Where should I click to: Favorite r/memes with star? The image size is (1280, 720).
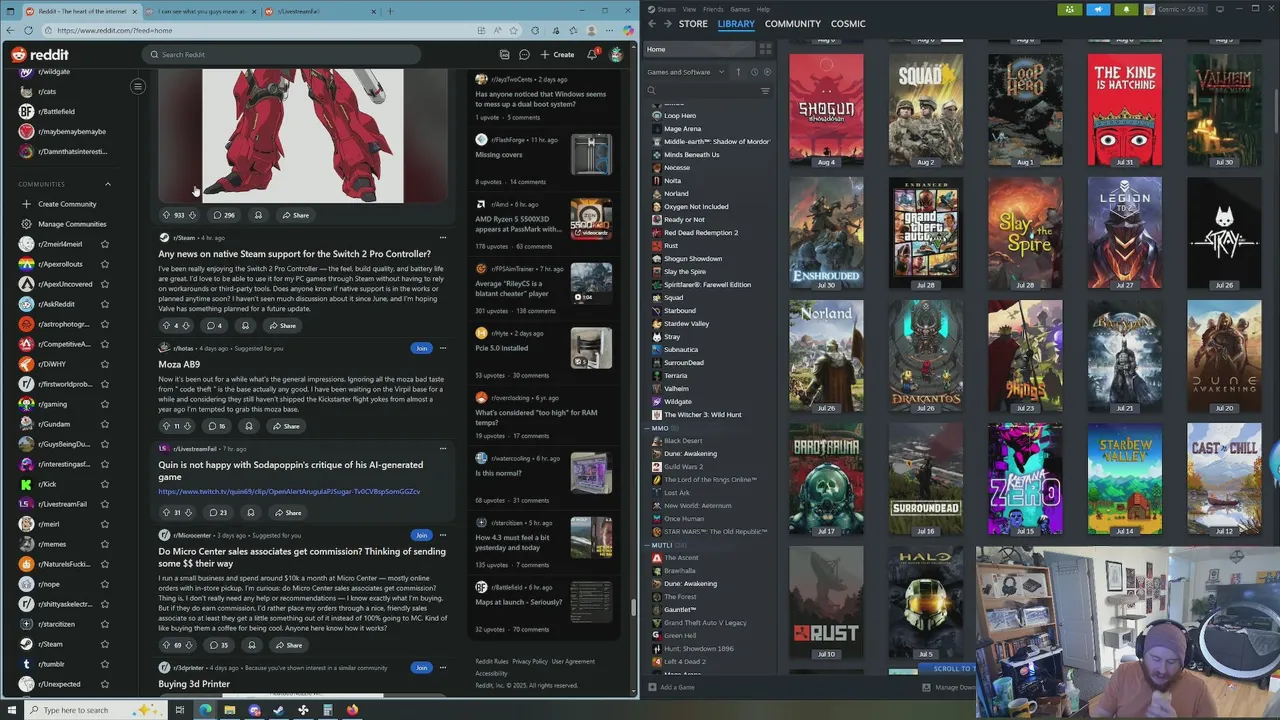[x=104, y=544]
